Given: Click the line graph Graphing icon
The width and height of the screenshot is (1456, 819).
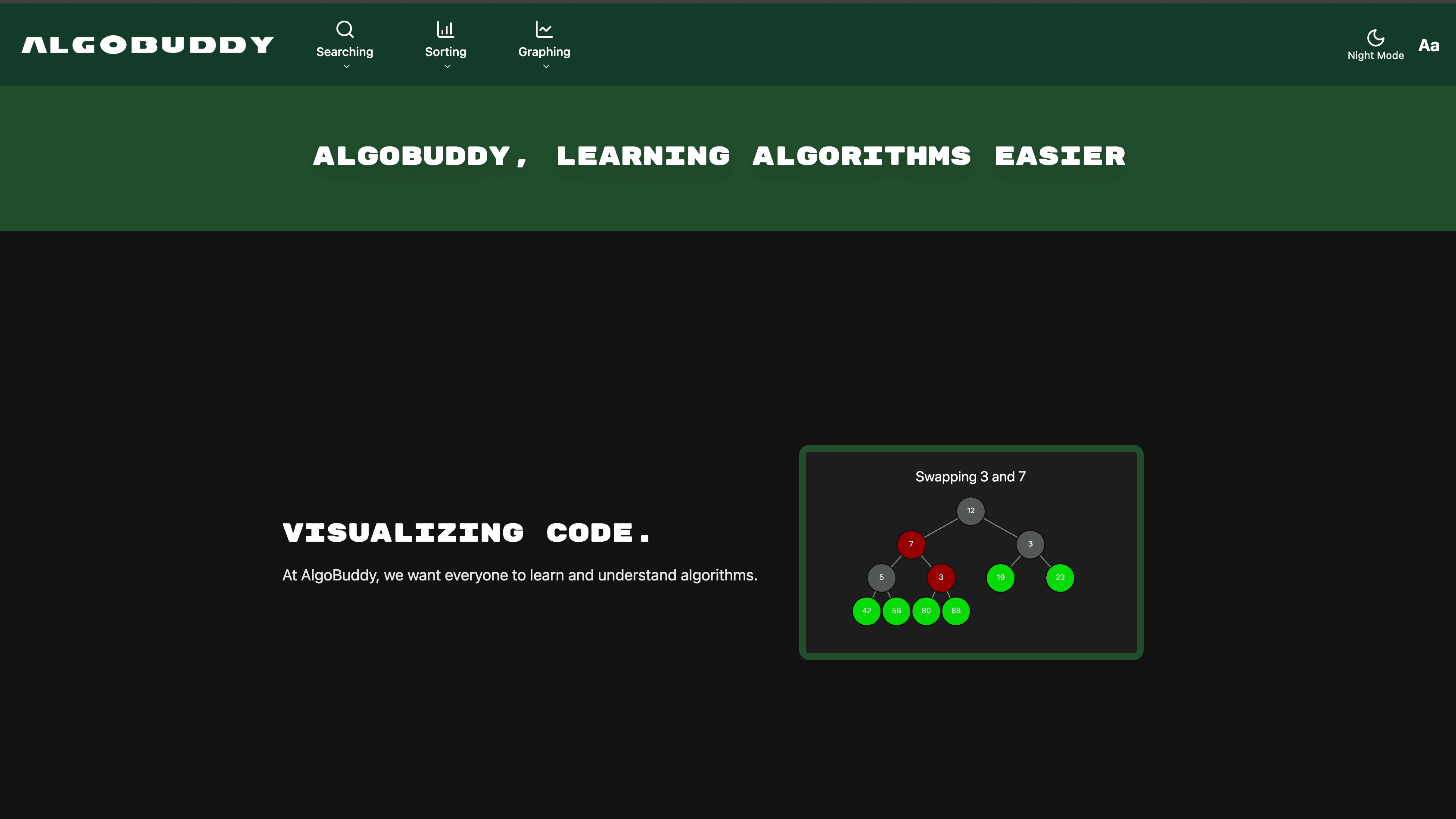Looking at the screenshot, I should tap(544, 29).
